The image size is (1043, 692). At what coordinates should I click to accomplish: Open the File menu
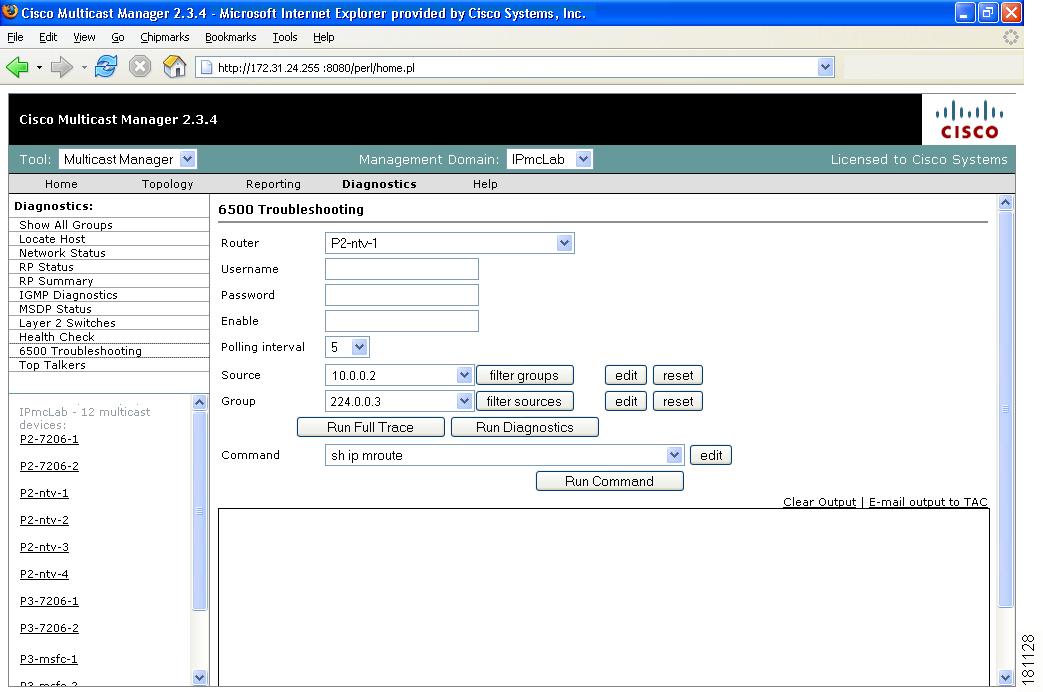[15, 37]
